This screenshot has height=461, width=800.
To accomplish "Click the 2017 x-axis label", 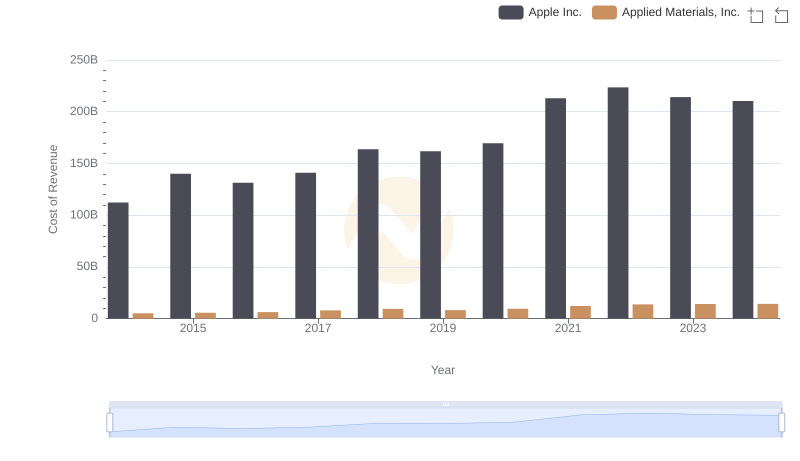I will pos(318,328).
